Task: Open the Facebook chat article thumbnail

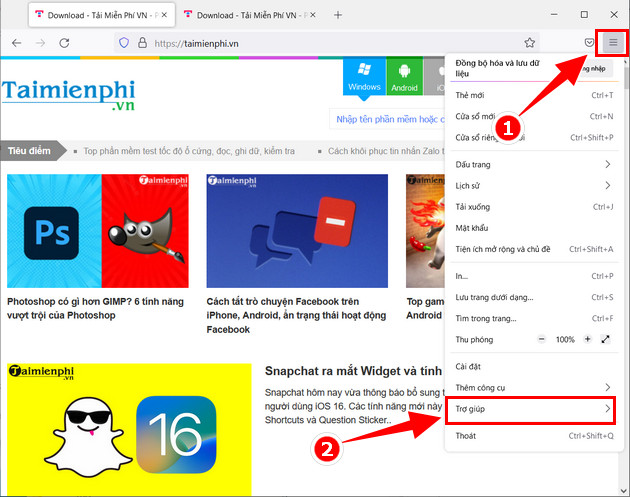Action: pos(297,231)
